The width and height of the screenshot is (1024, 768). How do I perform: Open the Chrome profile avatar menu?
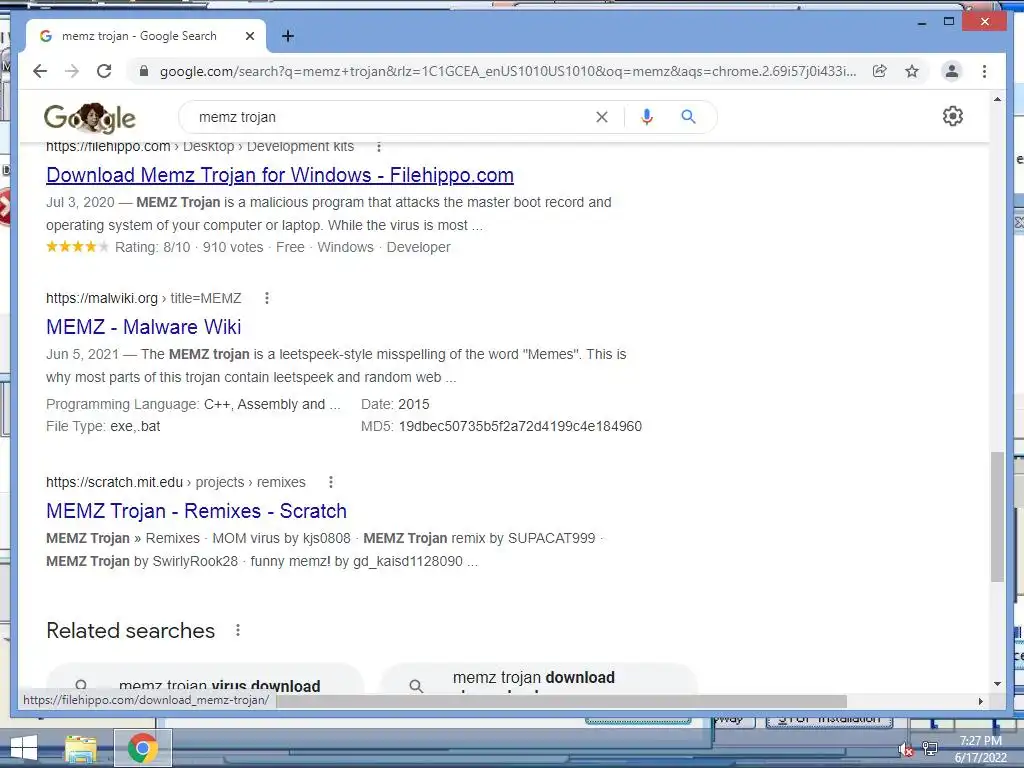point(952,71)
